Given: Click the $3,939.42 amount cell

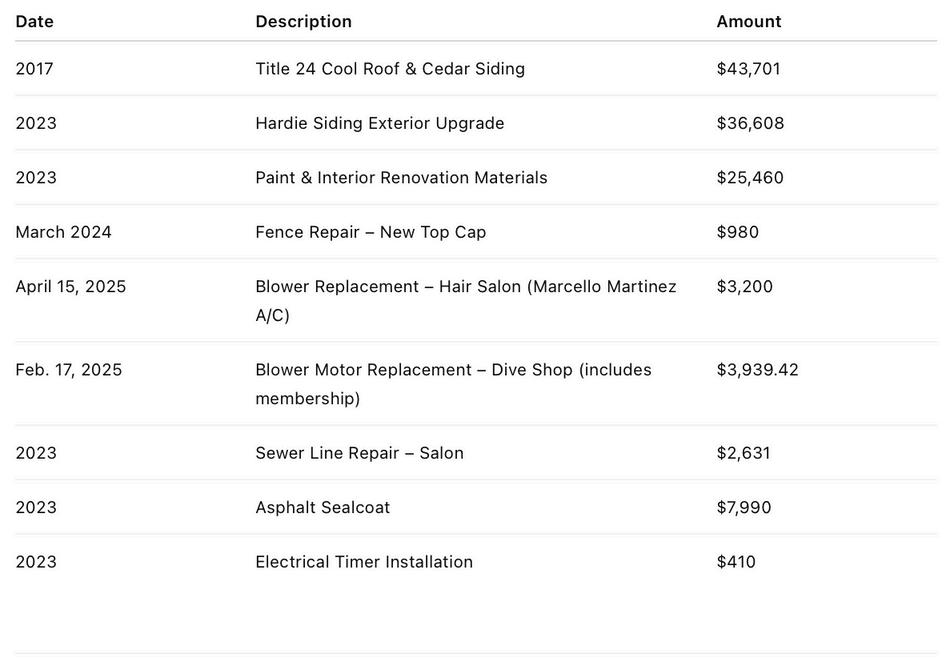Looking at the screenshot, I should (758, 370).
